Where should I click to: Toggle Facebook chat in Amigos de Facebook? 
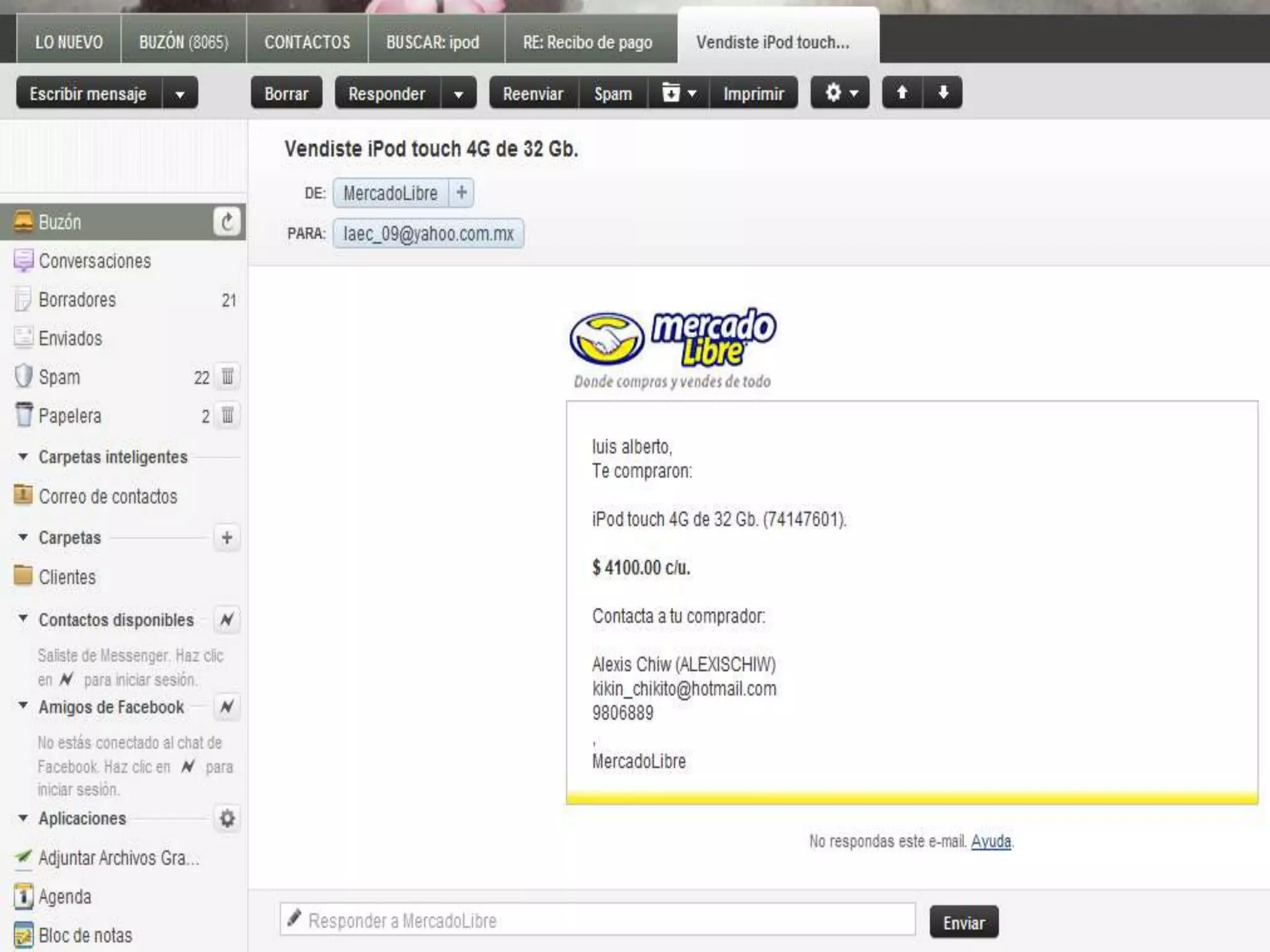(x=227, y=707)
